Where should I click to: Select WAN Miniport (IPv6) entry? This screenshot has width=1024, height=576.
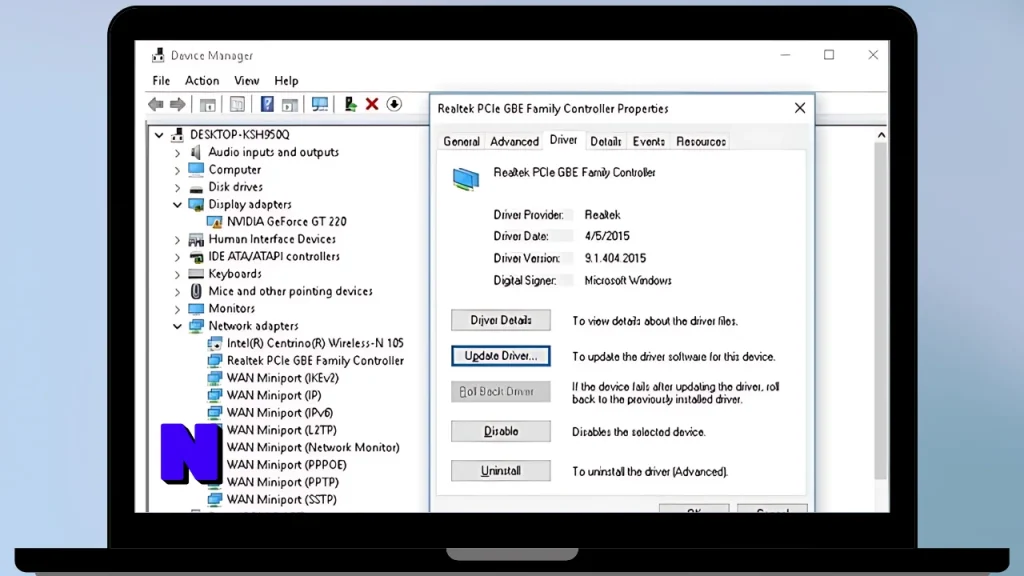(x=280, y=413)
